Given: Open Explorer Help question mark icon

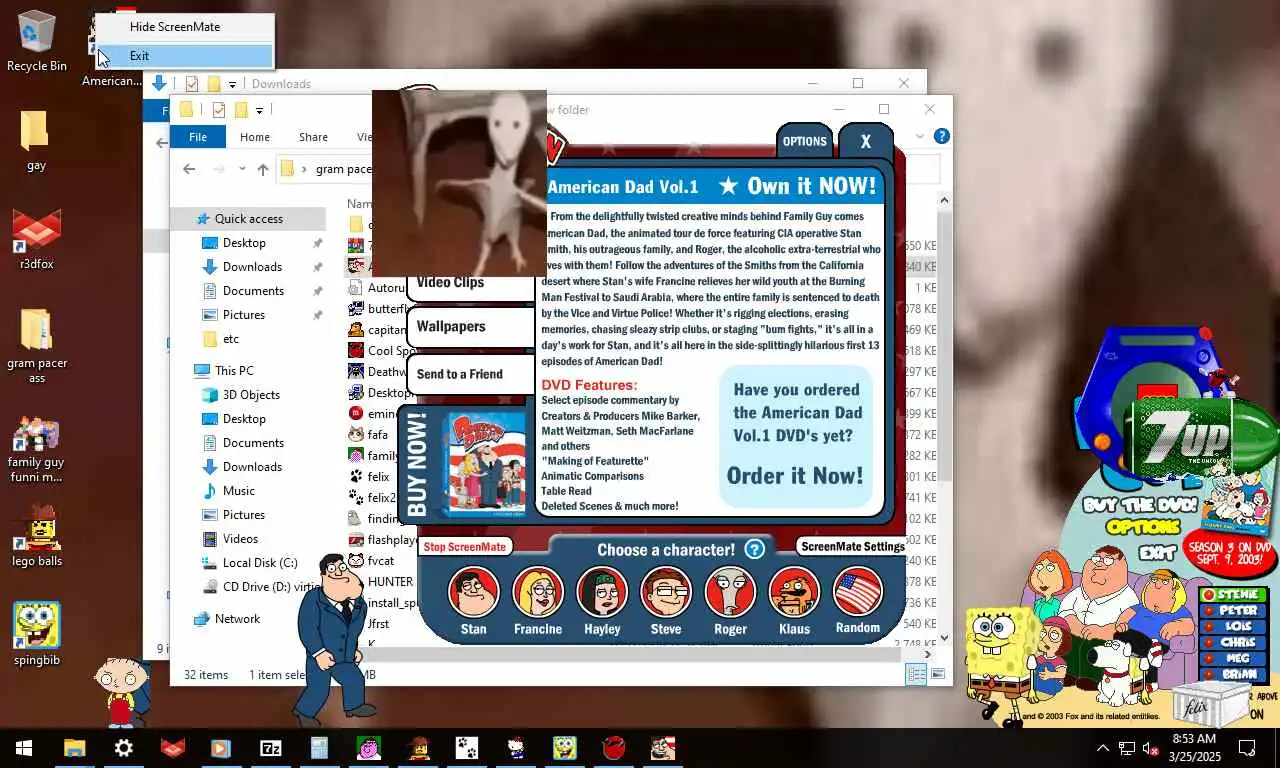Looking at the screenshot, I should (941, 136).
